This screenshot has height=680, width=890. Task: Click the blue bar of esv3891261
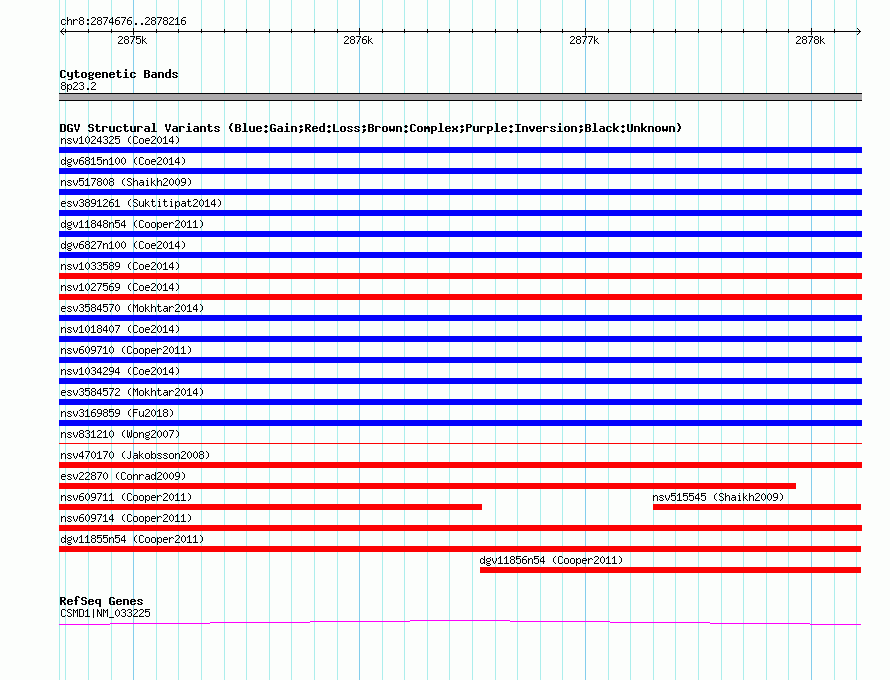[x=460, y=213]
